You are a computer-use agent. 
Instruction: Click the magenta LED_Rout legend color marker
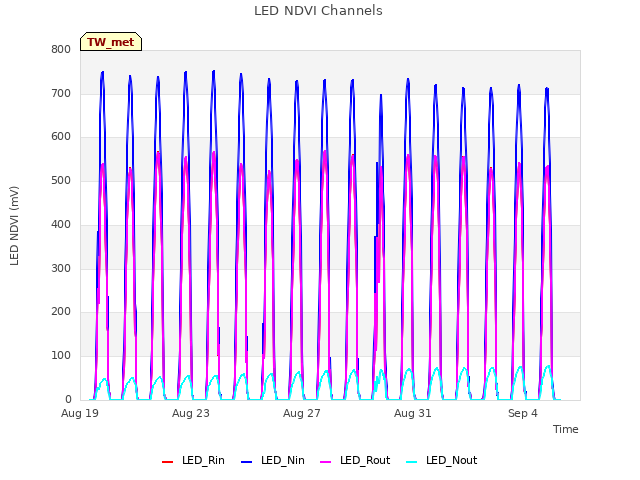[326, 462]
